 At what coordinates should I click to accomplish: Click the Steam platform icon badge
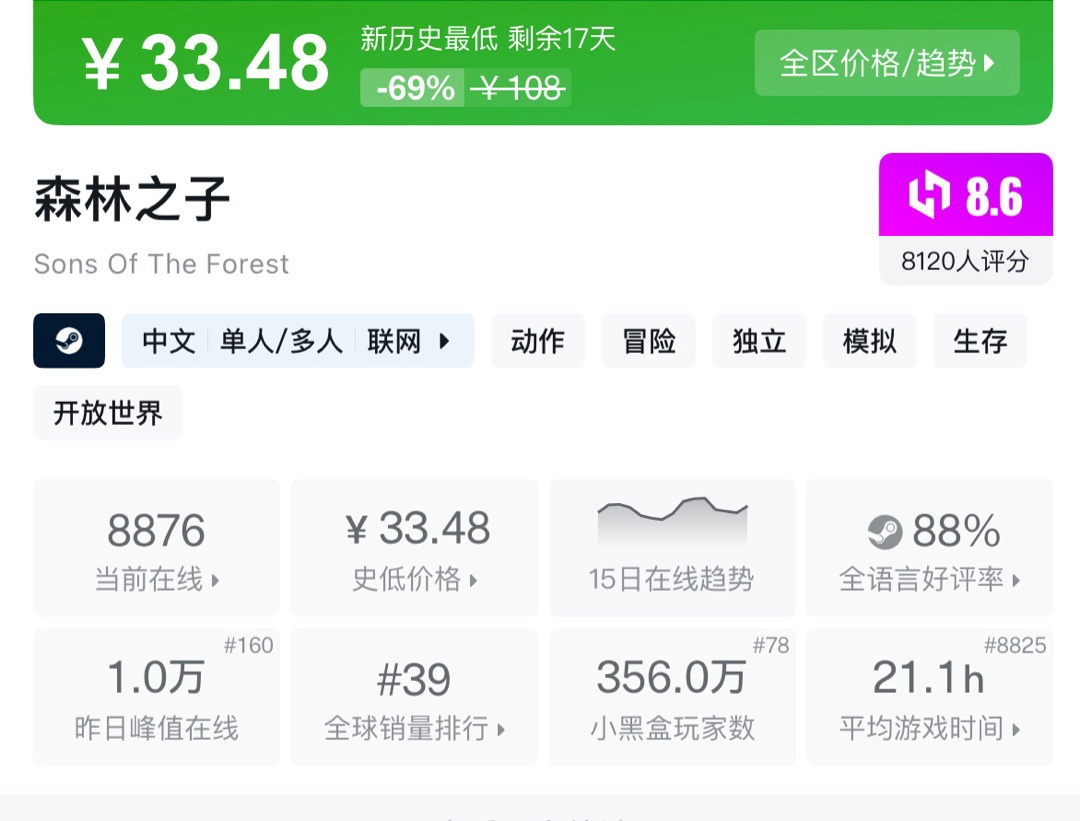[x=69, y=341]
